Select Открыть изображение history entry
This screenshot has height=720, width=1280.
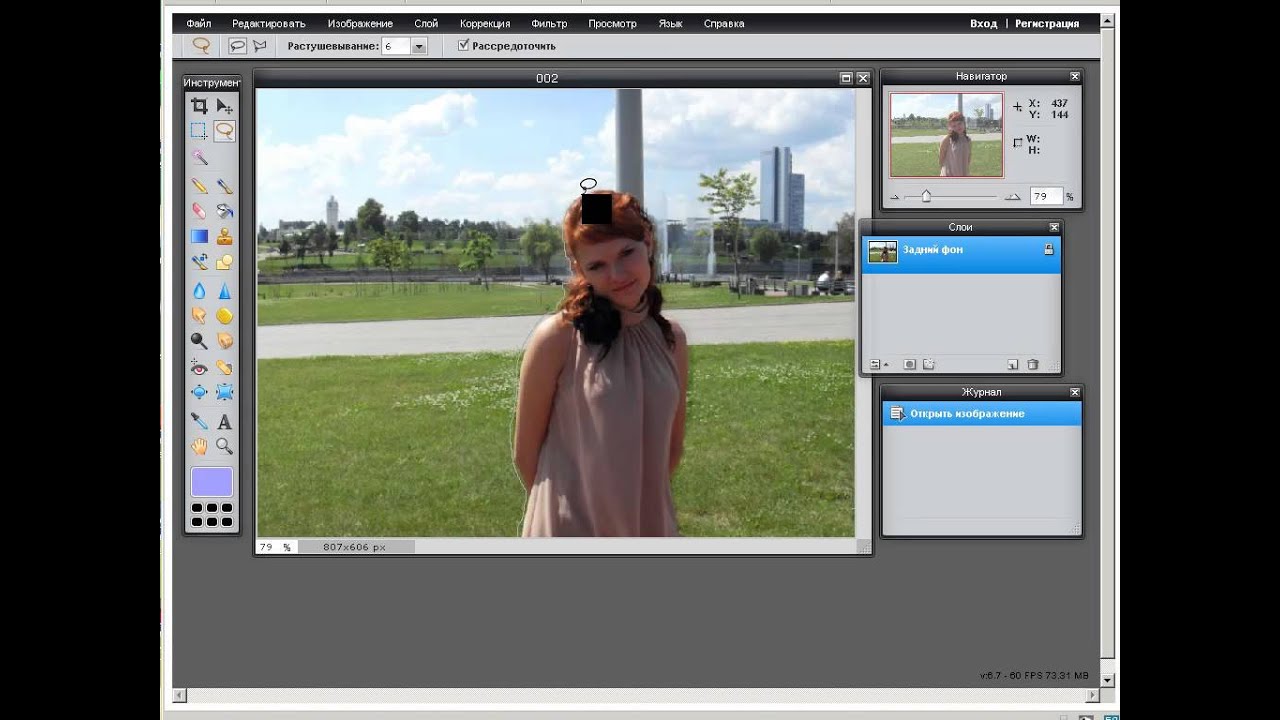981,414
